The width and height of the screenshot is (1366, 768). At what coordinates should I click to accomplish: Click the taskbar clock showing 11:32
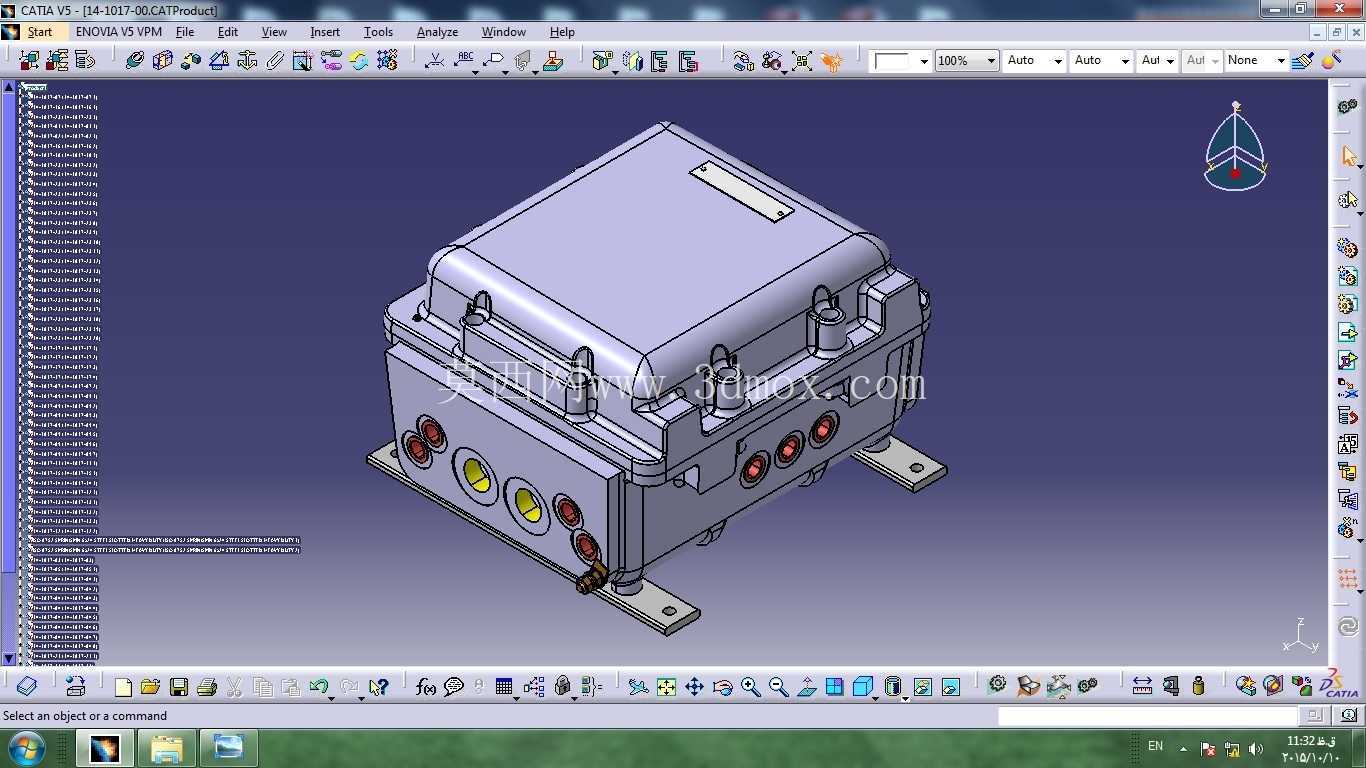[x=1312, y=748]
